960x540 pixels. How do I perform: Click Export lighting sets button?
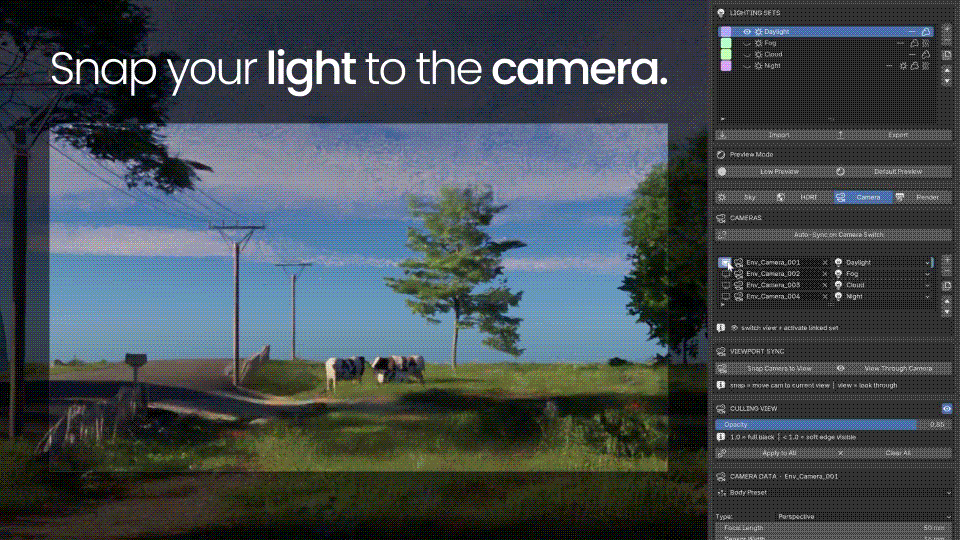893,135
